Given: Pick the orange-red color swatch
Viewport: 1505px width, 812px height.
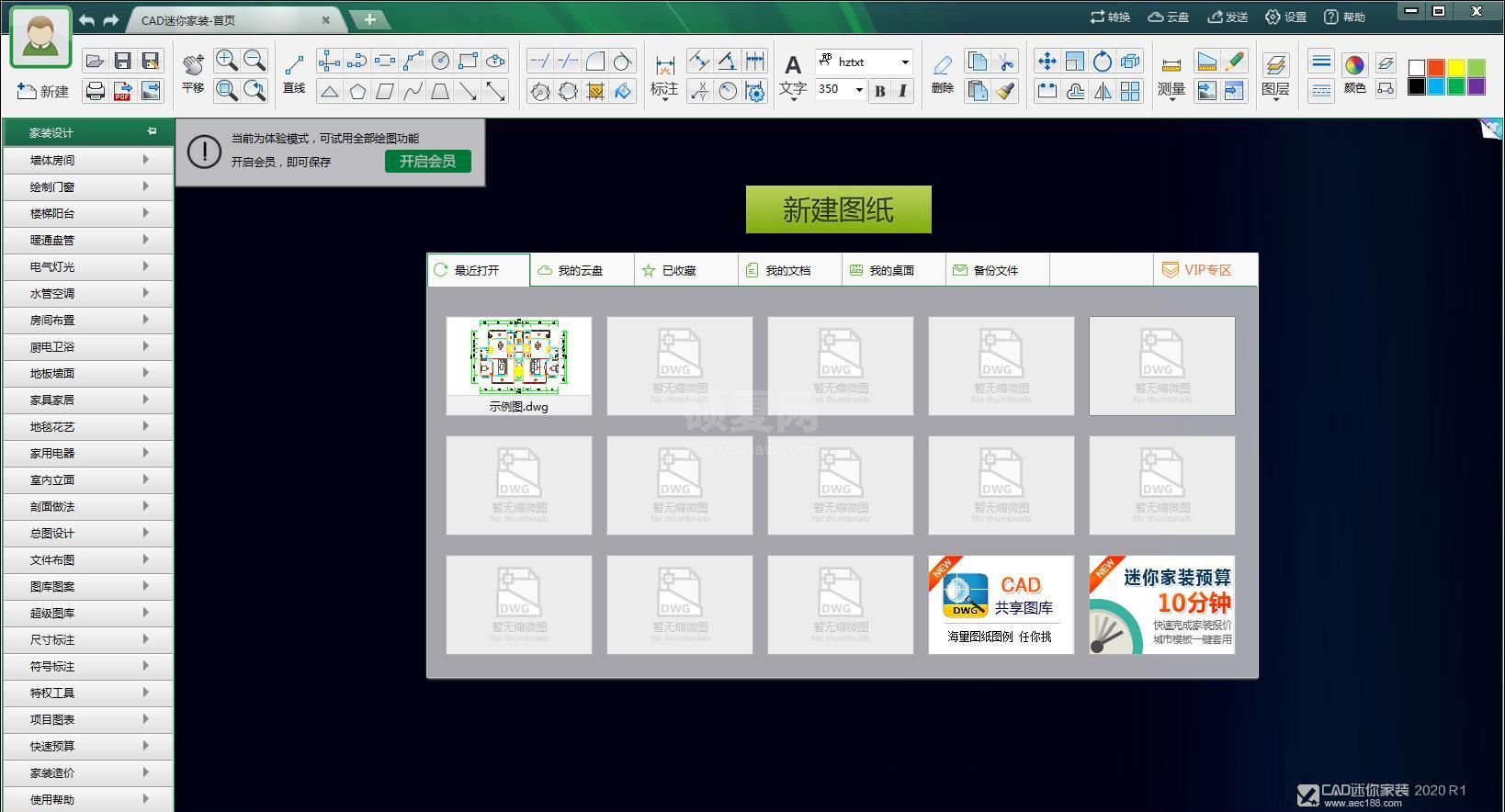Looking at the screenshot, I should pos(1436,67).
